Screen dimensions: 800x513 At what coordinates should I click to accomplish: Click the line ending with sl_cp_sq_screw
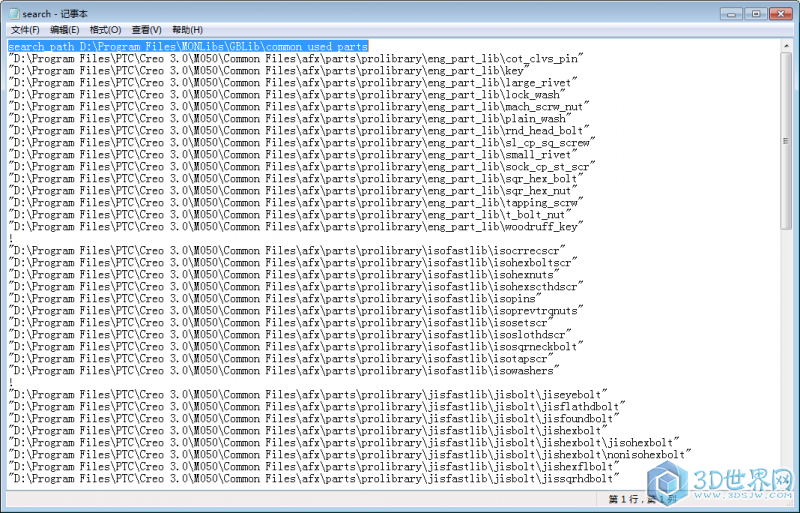(x=302, y=142)
